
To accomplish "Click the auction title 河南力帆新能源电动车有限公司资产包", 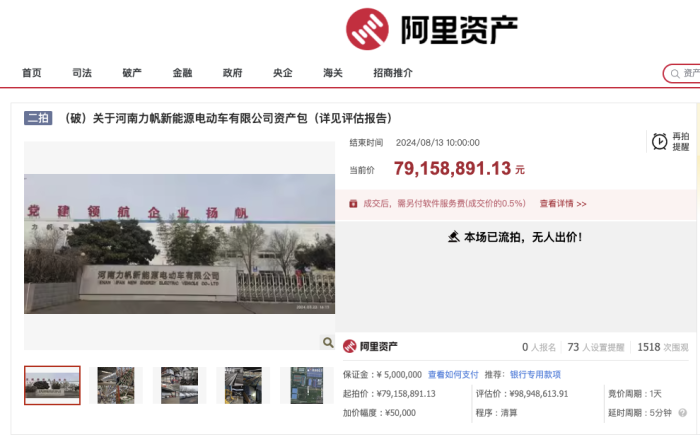I will click(x=228, y=118).
